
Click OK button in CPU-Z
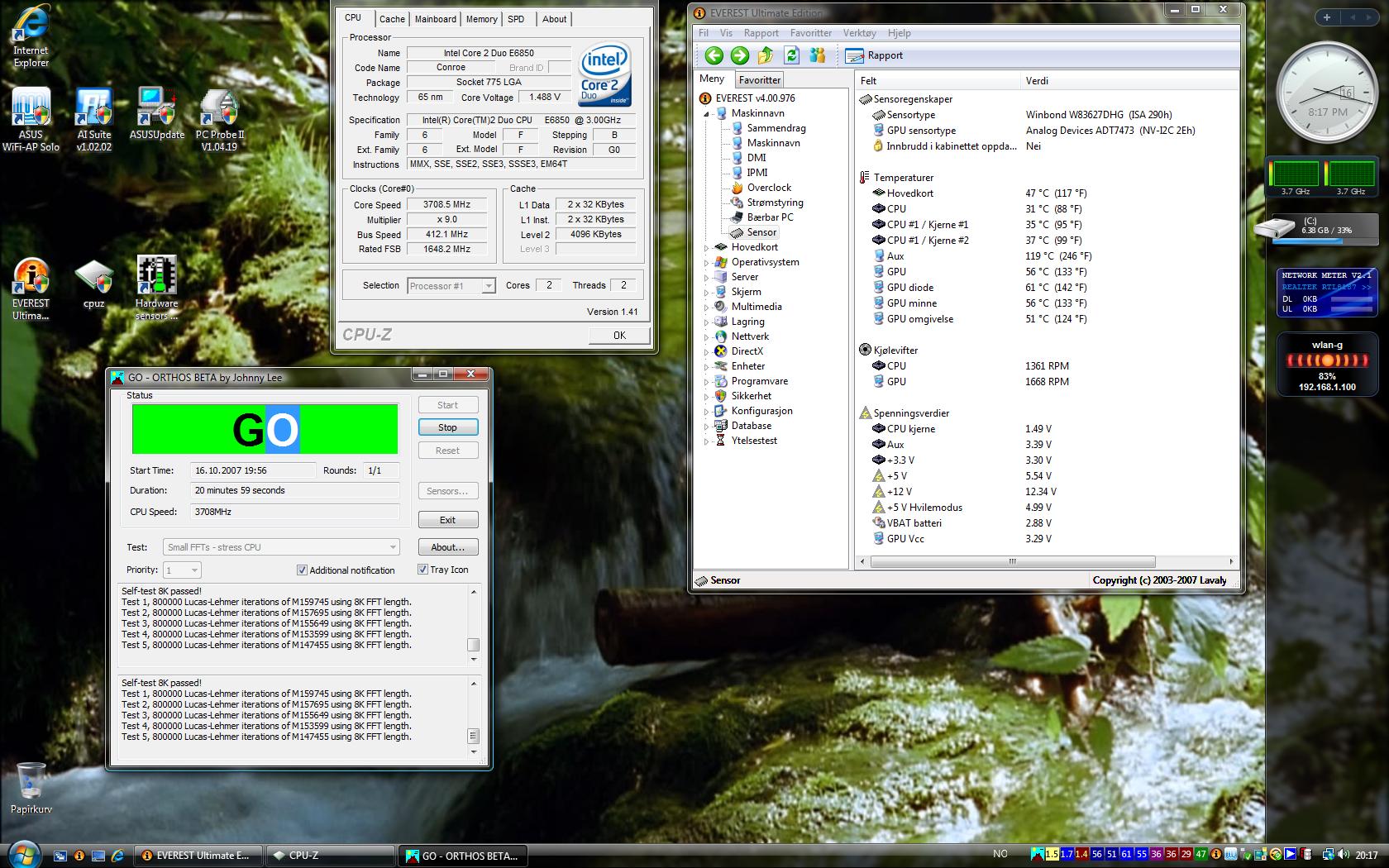[x=619, y=335]
